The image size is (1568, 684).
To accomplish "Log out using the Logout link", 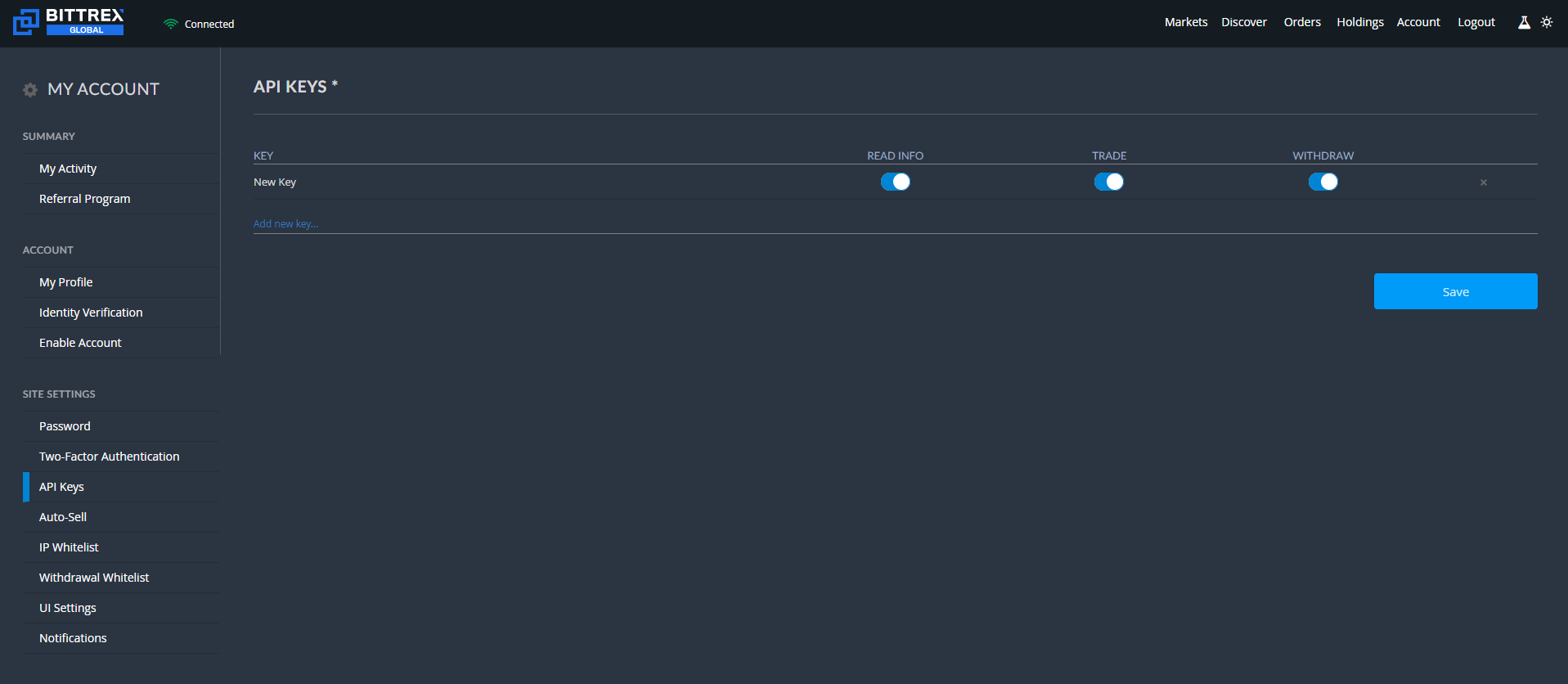I will tap(1476, 22).
